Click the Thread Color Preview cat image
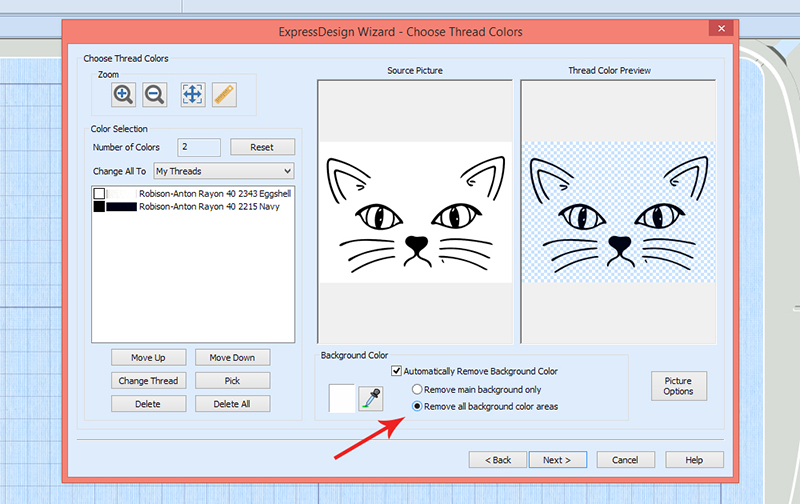Screen dimensions: 800x504 click(x=618, y=212)
